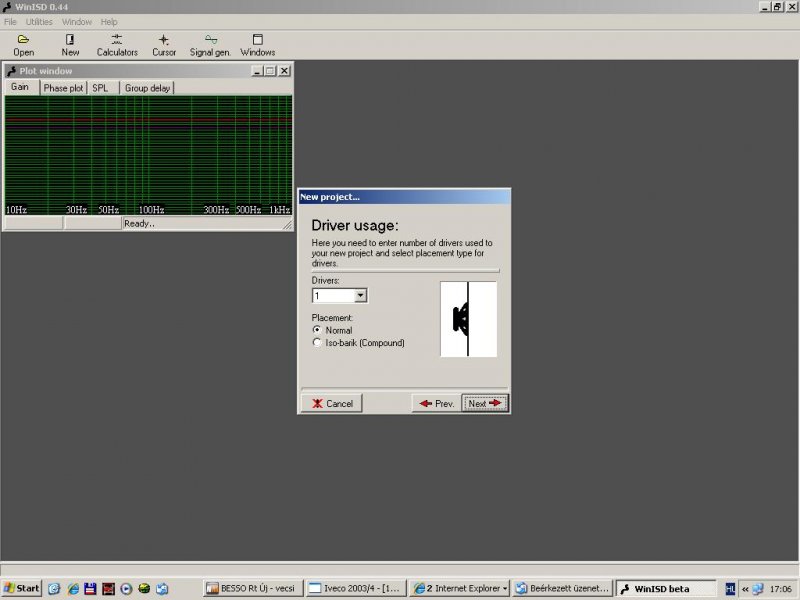This screenshot has height=600, width=800.
Task: Cancel the New project wizard
Action: [332, 403]
